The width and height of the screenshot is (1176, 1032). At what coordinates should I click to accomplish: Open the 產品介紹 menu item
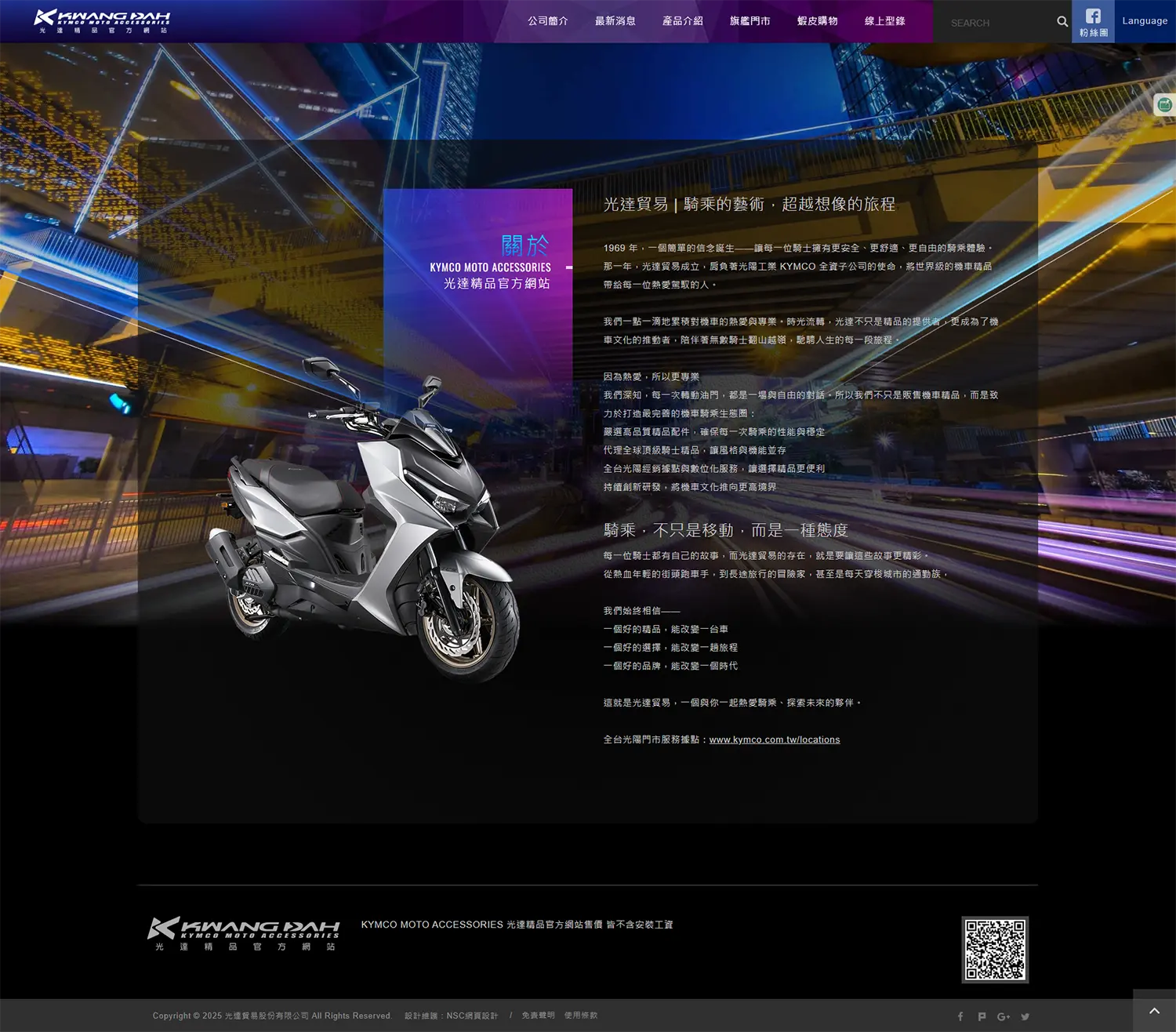[683, 21]
